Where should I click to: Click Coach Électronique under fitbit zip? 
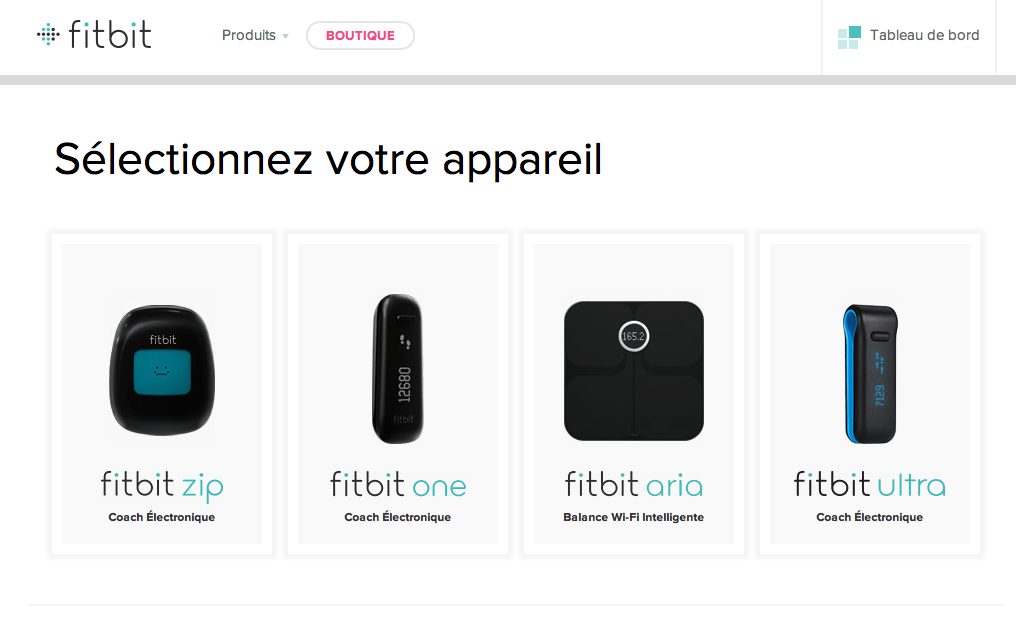pos(162,517)
